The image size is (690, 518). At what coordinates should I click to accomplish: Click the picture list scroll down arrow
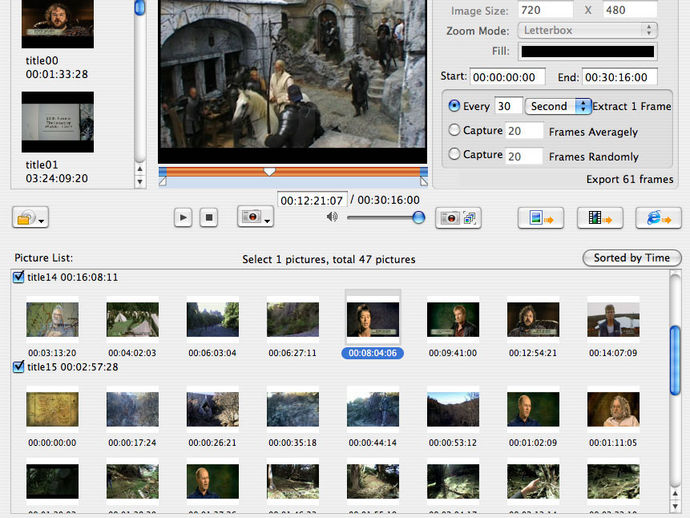tap(675, 506)
